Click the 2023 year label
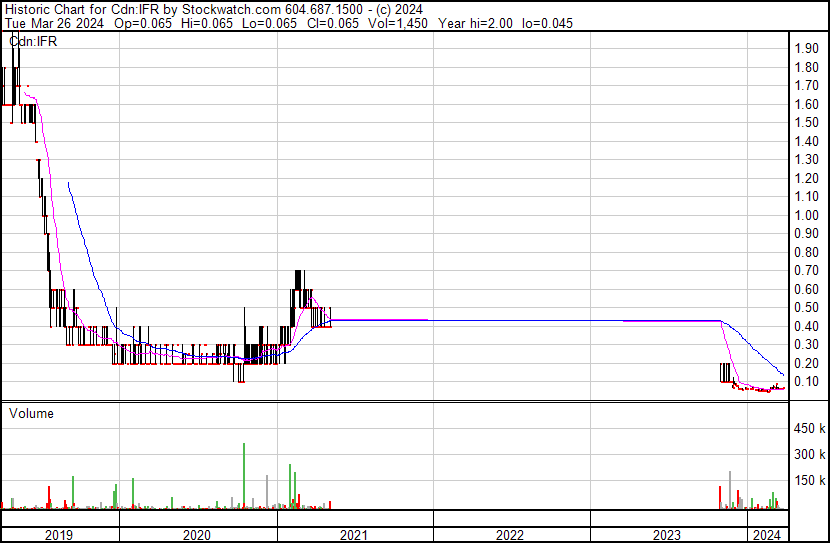Viewport: 830px width, 543px height. click(666, 535)
